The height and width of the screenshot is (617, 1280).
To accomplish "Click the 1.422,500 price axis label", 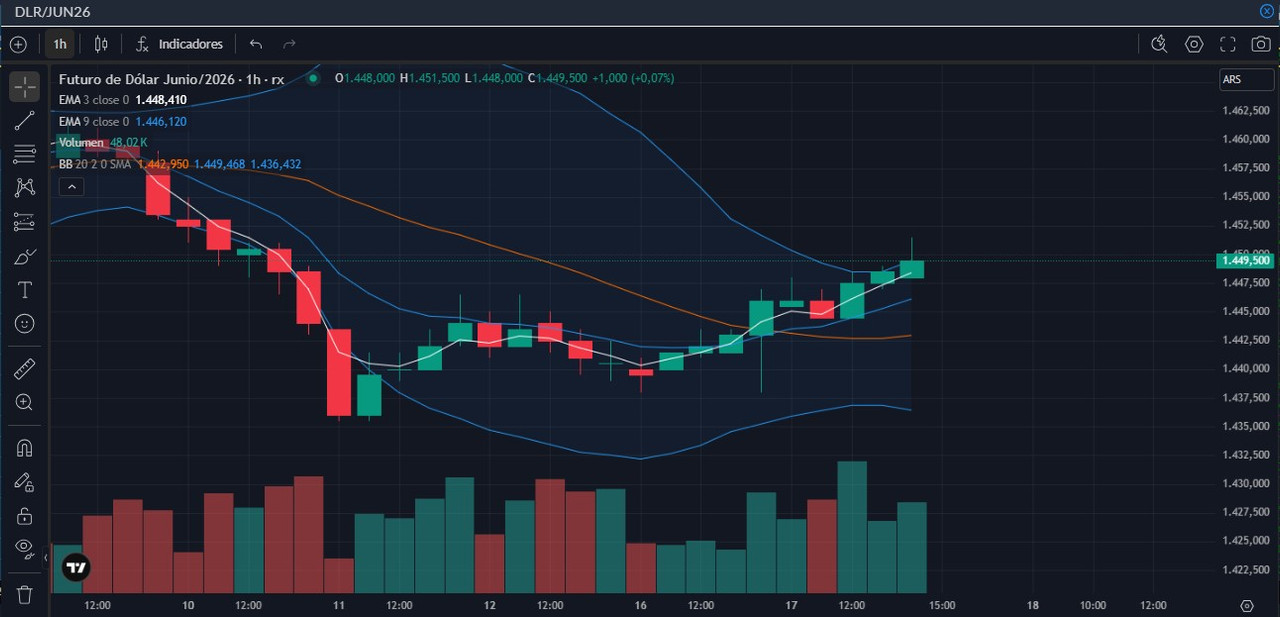I will (1245, 570).
